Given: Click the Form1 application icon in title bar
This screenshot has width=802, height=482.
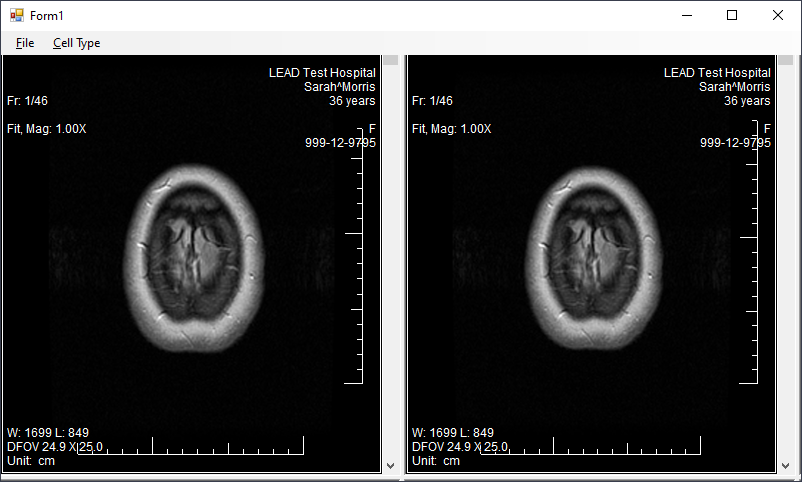Looking at the screenshot, I should click(x=16, y=15).
